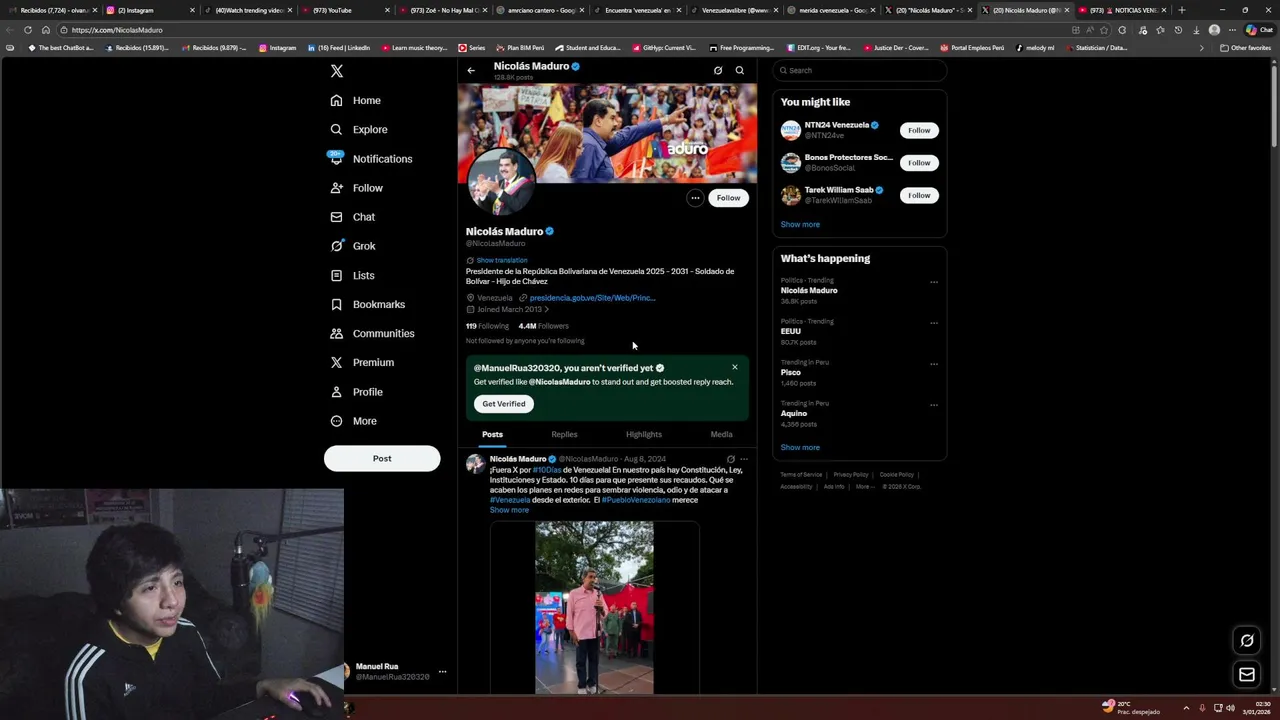Image resolution: width=1280 pixels, height=720 pixels.
Task: Open the Follow section in the sidebar
Action: [x=357, y=188]
